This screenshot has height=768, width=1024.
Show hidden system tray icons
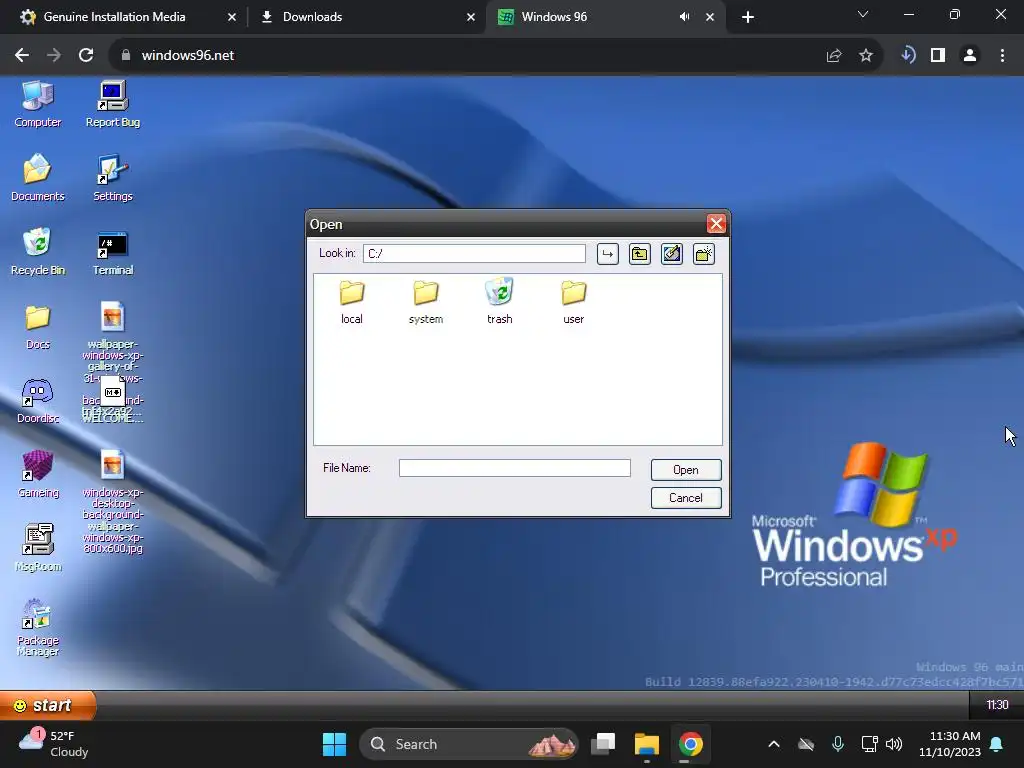[774, 744]
